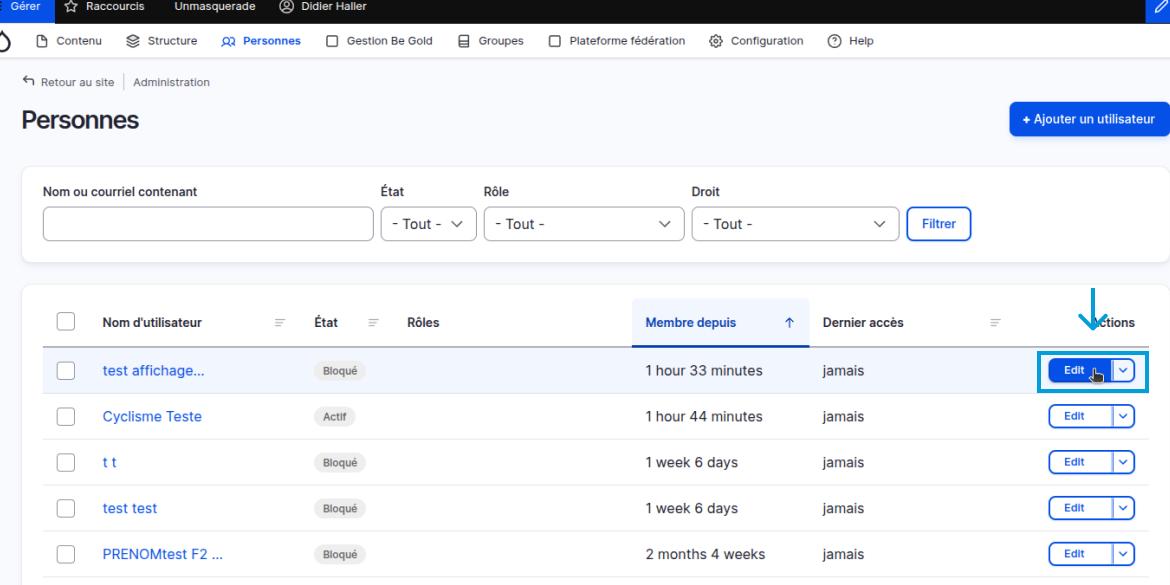Click sort icon beside Nom d'utilisateur column
The image size is (1170, 585).
(x=280, y=323)
